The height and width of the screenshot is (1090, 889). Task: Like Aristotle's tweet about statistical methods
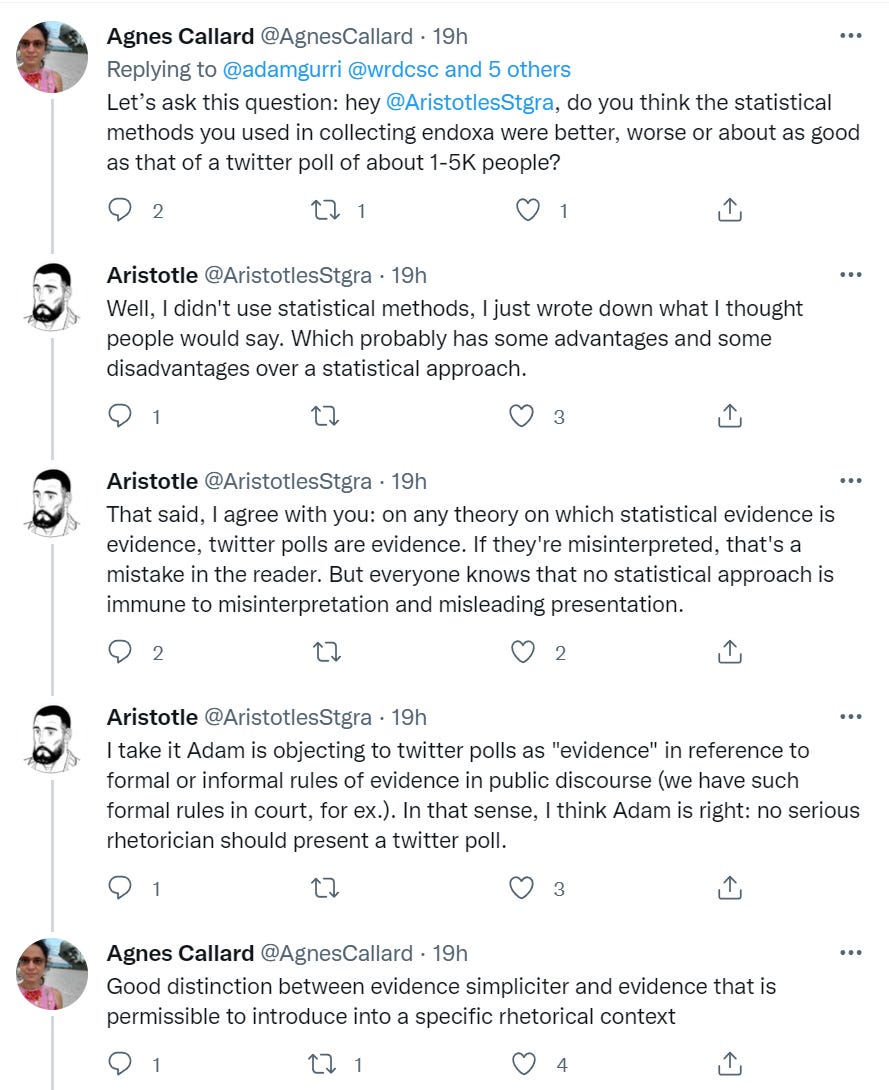point(521,416)
